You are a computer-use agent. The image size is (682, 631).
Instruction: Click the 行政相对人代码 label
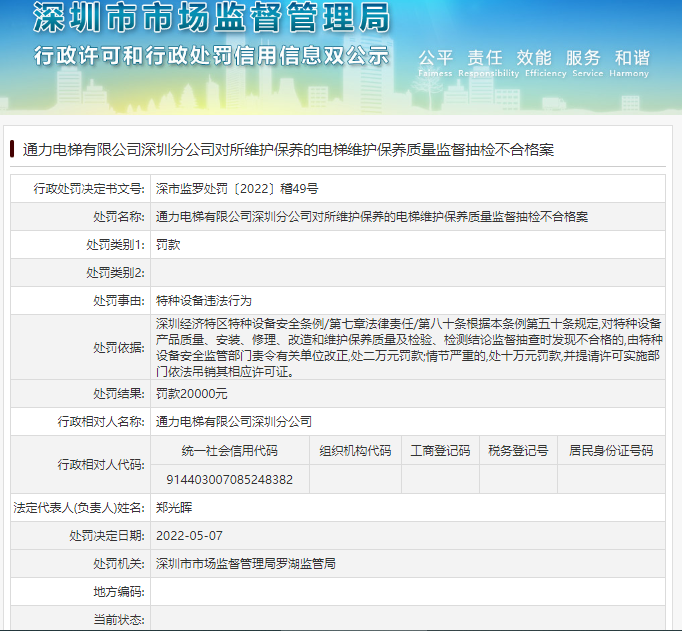pos(101,465)
